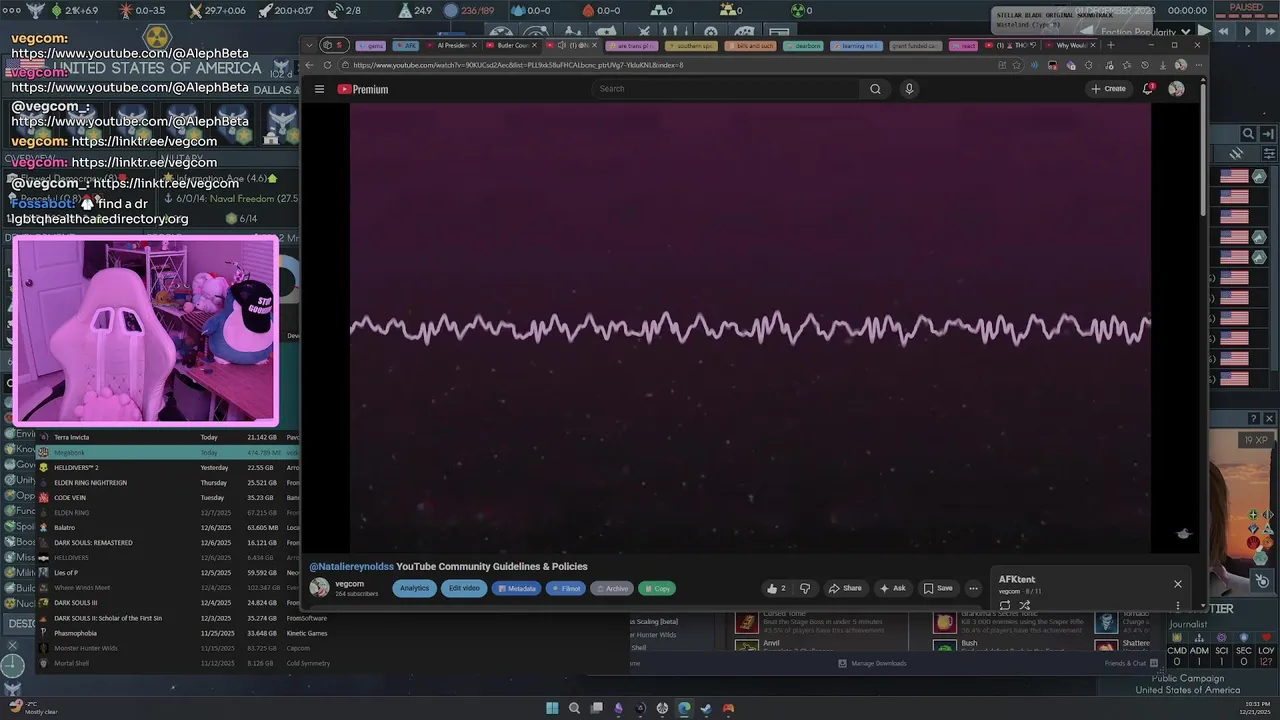
Task: Open the YouTube hamburger guide menu
Action: click(319, 89)
